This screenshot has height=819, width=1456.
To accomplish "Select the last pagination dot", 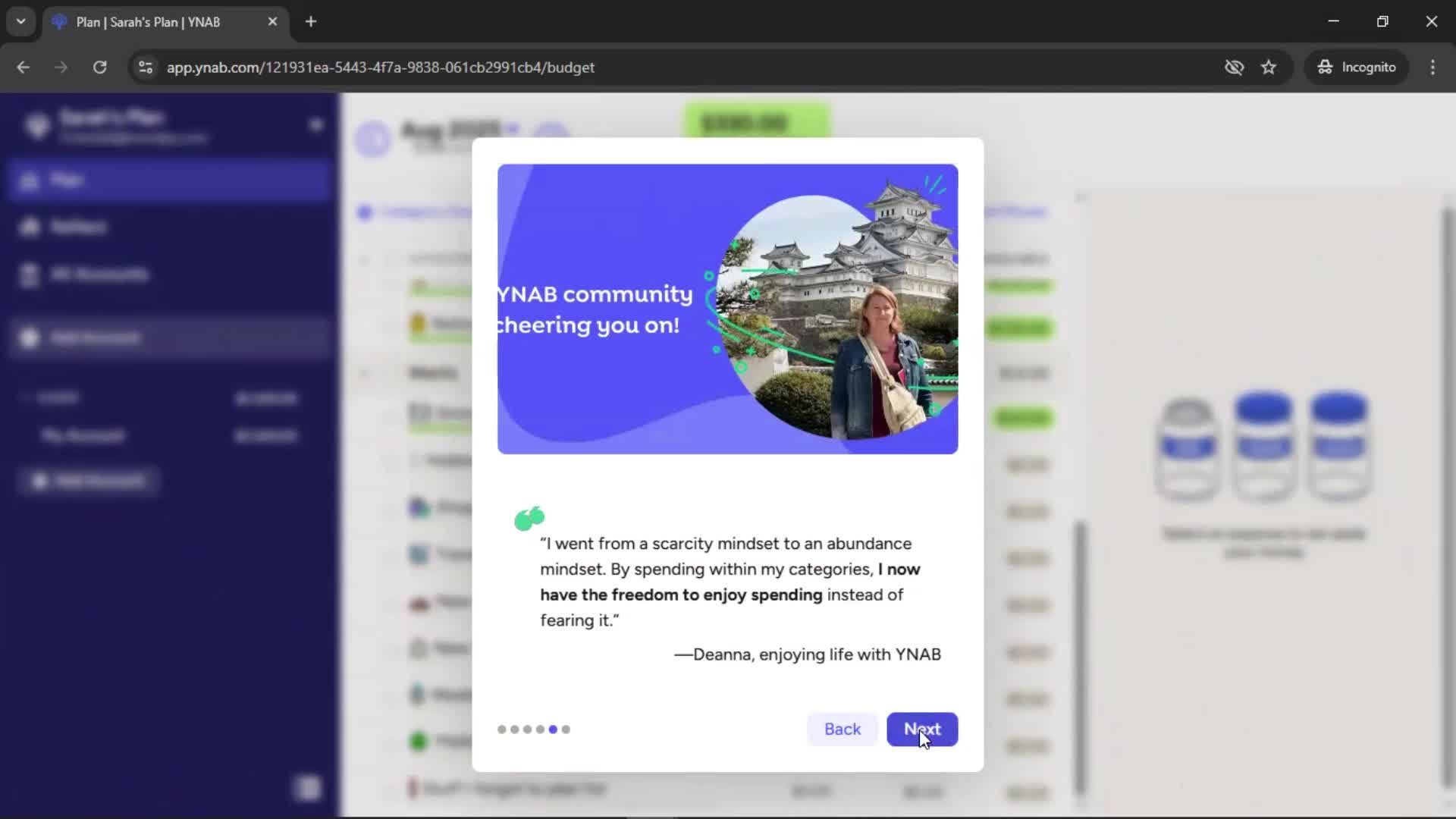I will click(566, 730).
